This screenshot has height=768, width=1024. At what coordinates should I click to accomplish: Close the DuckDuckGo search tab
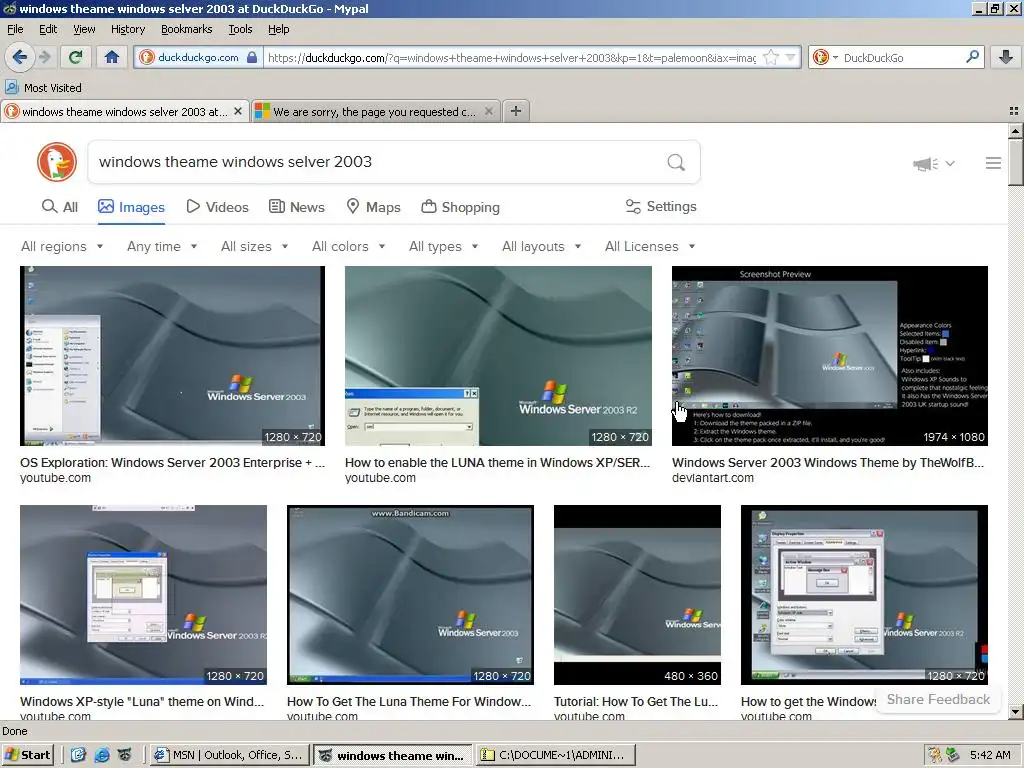[238, 112]
